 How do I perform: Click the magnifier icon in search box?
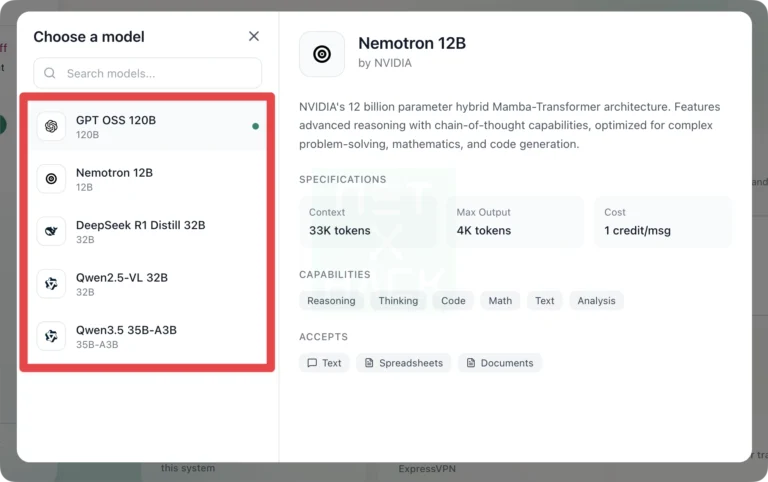(x=50, y=73)
